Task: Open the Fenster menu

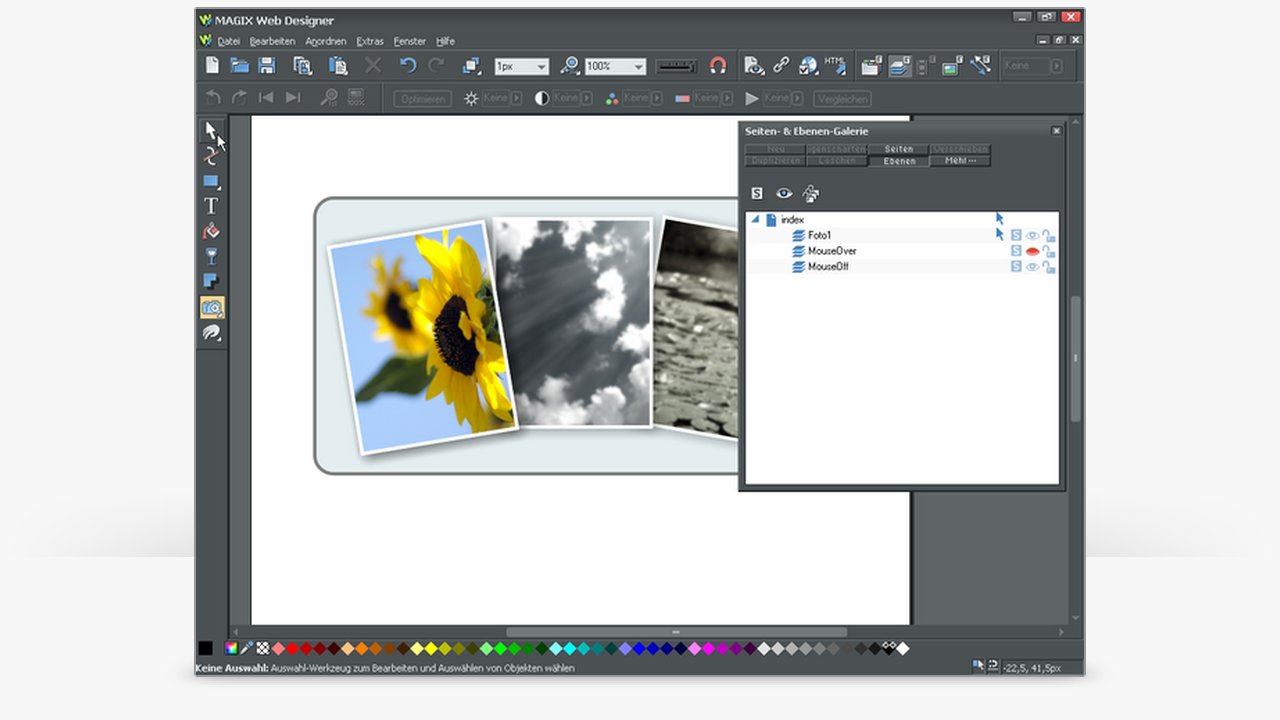Action: 409,41
